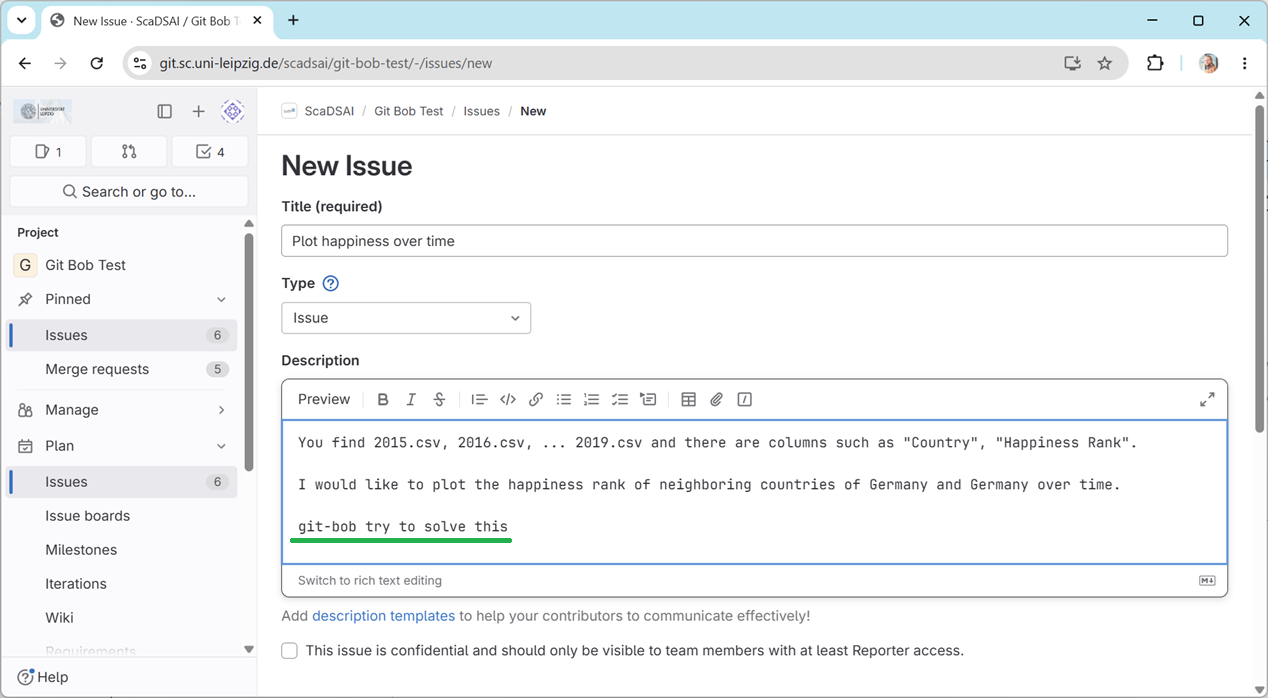Insert a table in description
Image resolution: width=1268 pixels, height=698 pixels.
(x=688, y=399)
